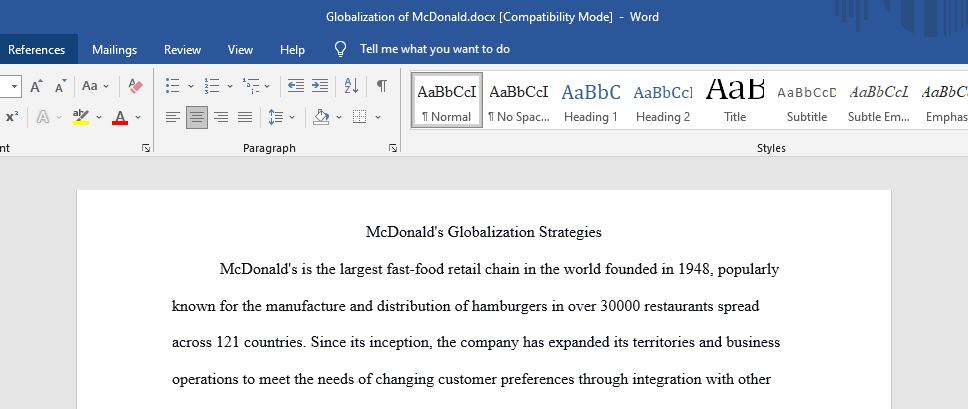Toggle superscript x² formatting
Image resolution: width=968 pixels, height=409 pixels.
click(12, 116)
